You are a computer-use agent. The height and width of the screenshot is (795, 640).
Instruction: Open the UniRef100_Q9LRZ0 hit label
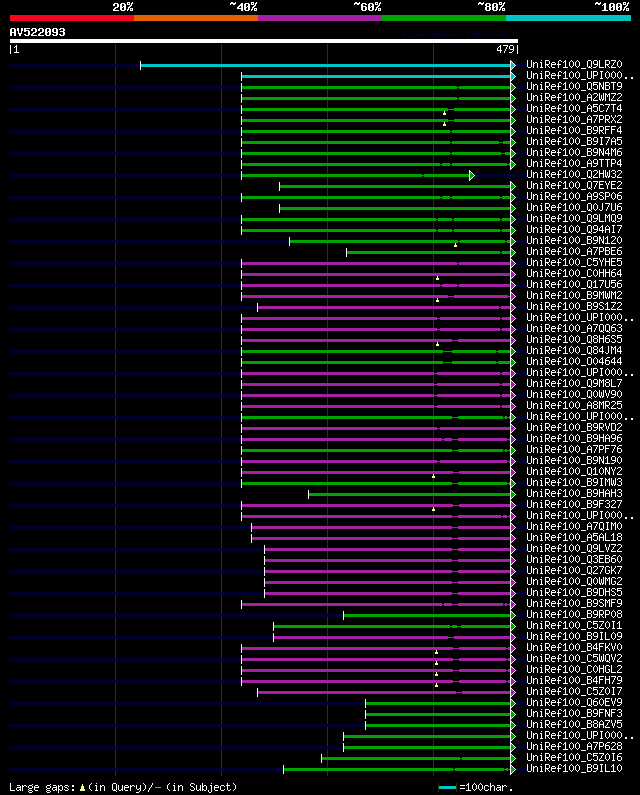pos(574,64)
